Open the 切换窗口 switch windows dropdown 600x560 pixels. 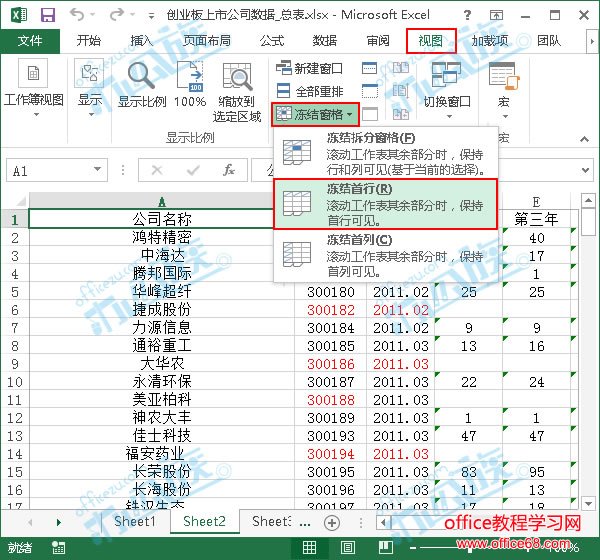click(446, 88)
